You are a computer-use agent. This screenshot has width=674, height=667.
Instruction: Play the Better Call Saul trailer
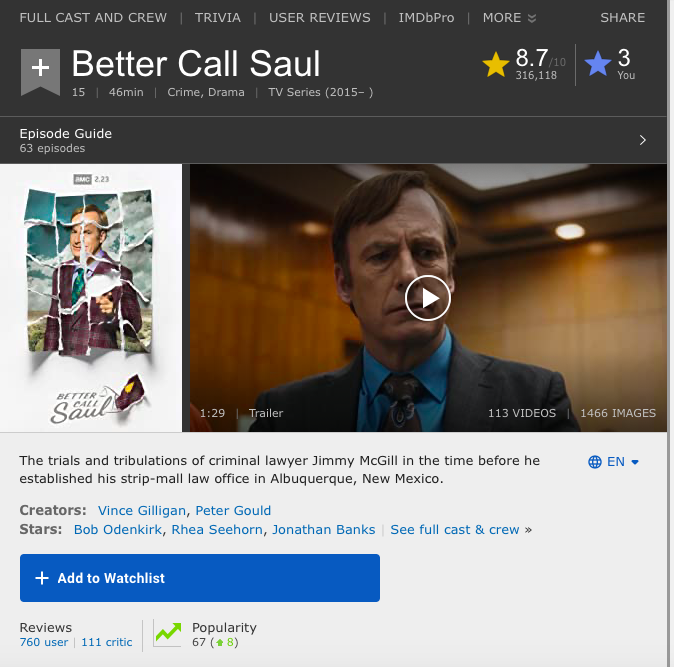tap(428, 298)
